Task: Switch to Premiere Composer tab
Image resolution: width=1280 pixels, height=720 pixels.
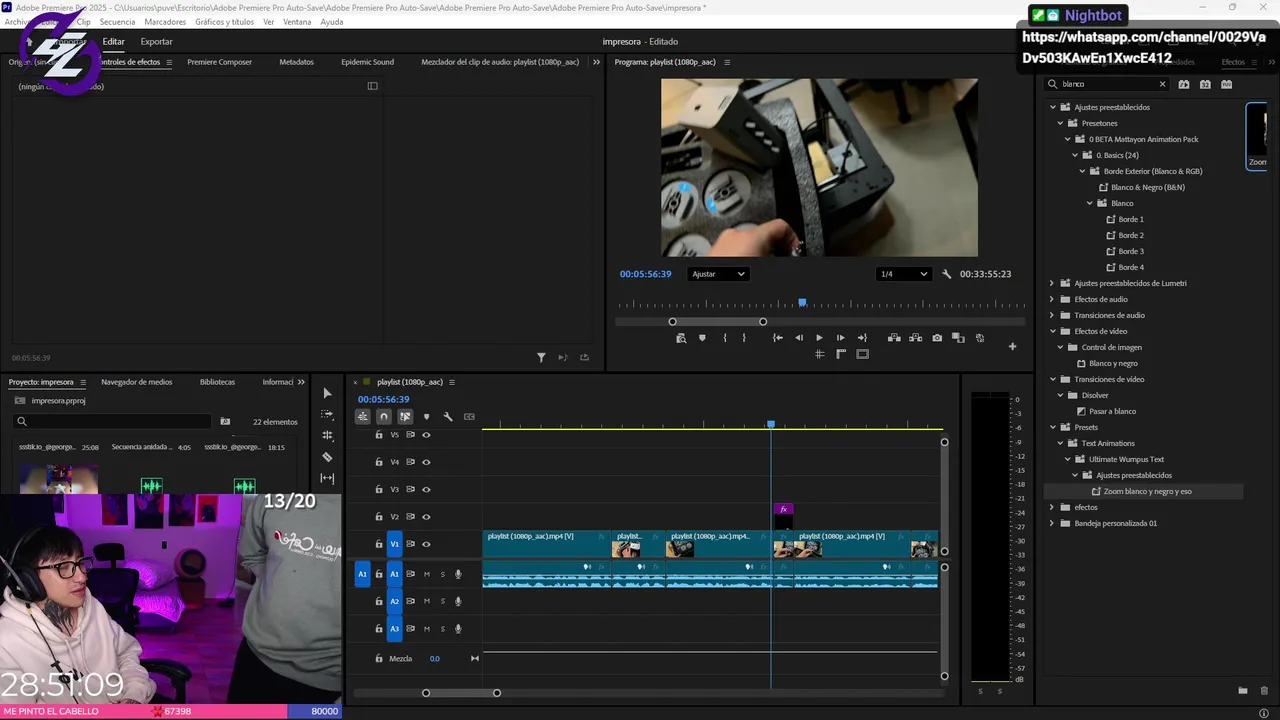Action: tap(219, 62)
